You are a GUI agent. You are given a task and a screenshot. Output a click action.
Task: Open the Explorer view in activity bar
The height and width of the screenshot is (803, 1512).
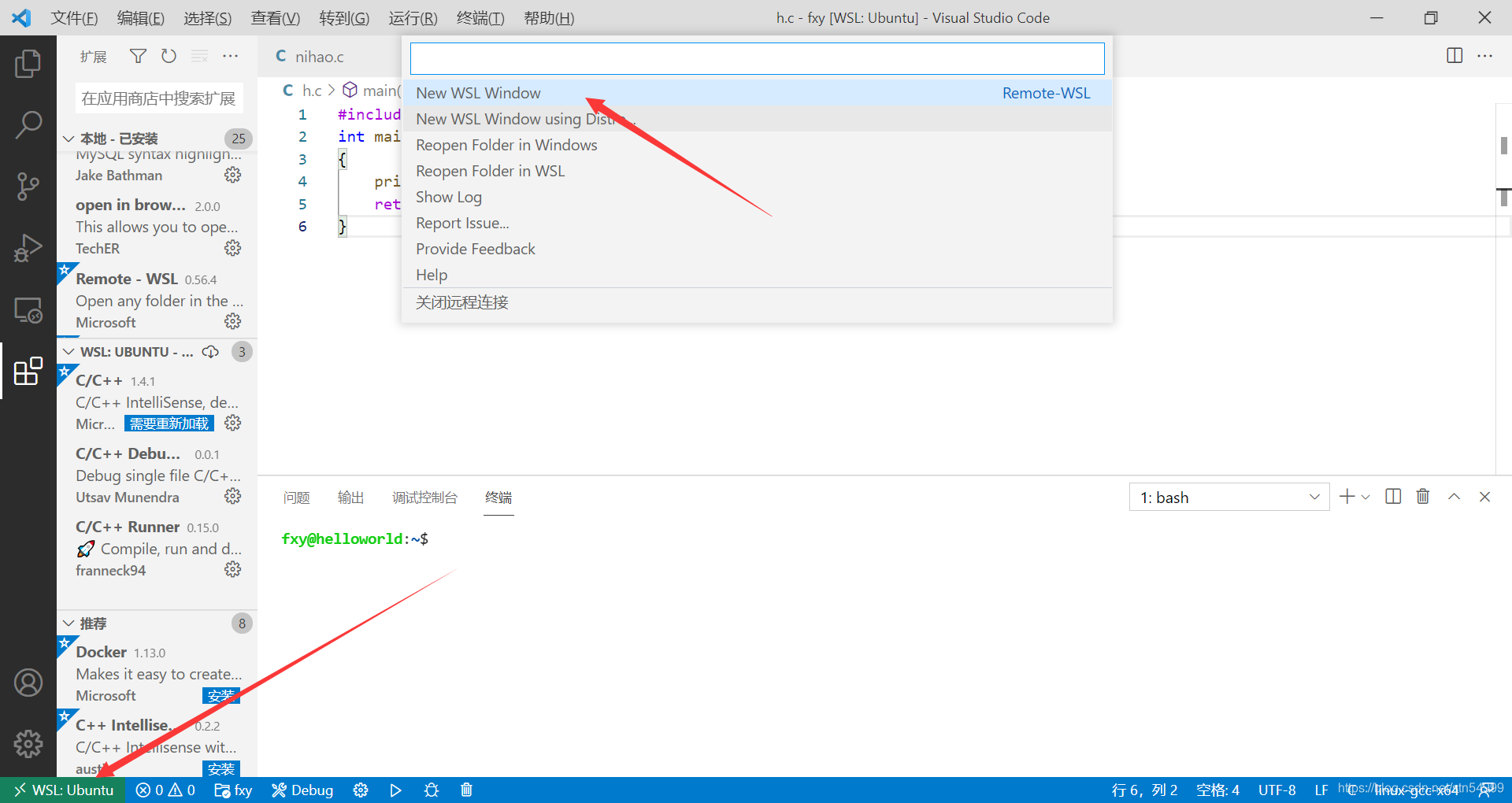coord(28,63)
